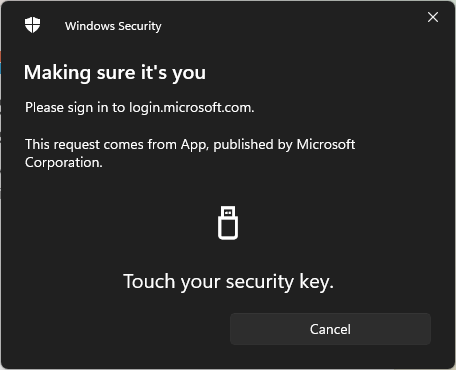Image resolution: width=456 pixels, height=370 pixels.
Task: Click the USB security key icon
Action: click(228, 223)
